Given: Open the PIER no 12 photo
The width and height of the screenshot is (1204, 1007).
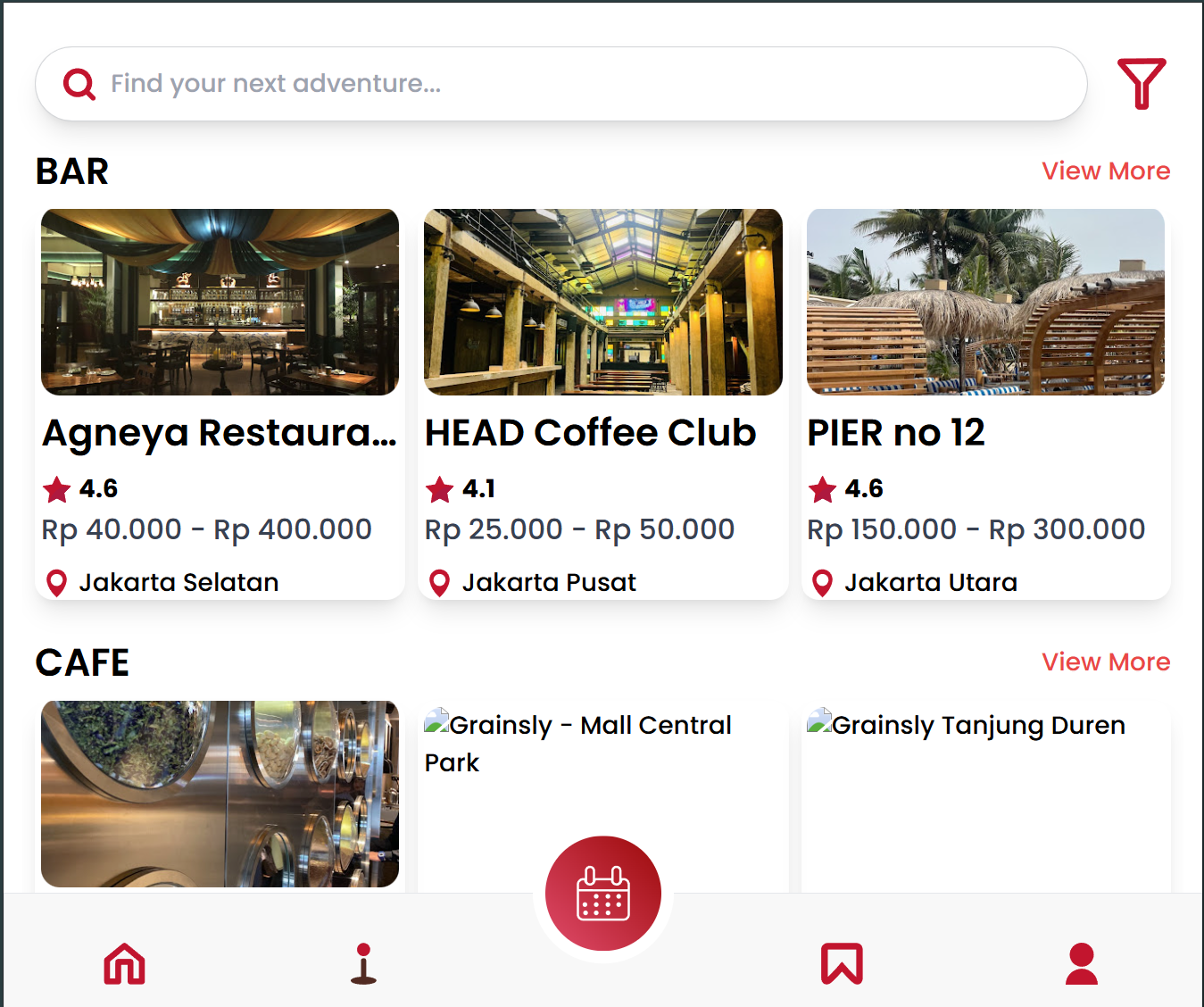Looking at the screenshot, I should point(985,302).
